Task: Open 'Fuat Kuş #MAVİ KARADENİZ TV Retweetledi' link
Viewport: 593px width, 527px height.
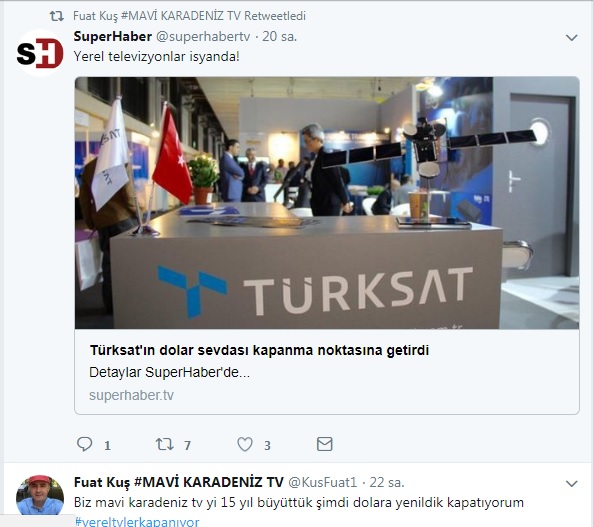Action: tap(189, 16)
